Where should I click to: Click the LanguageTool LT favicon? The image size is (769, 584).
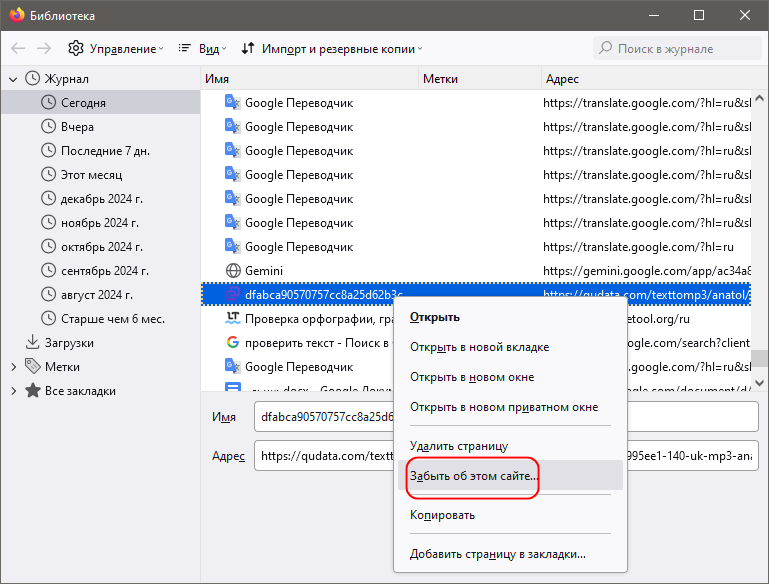coord(232,318)
